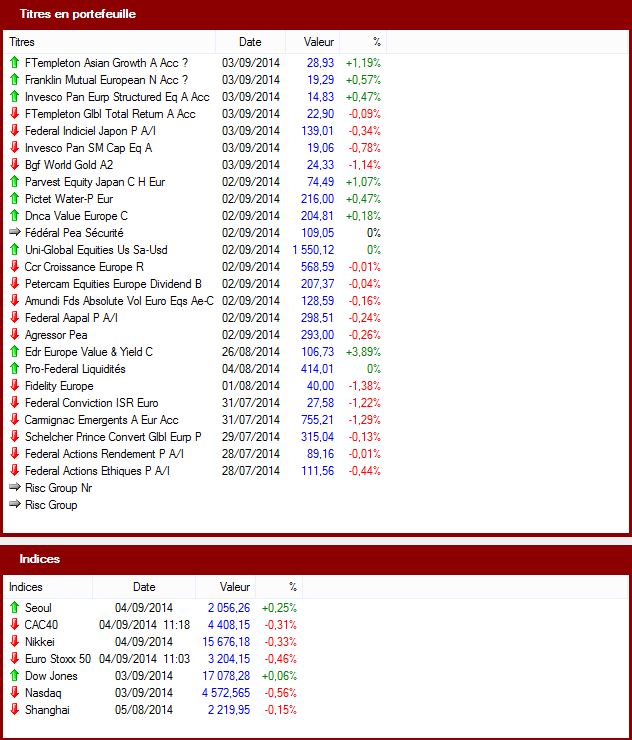This screenshot has height=740, width=632.
Task: Select the CAC40 index row
Action: [x=153, y=625]
